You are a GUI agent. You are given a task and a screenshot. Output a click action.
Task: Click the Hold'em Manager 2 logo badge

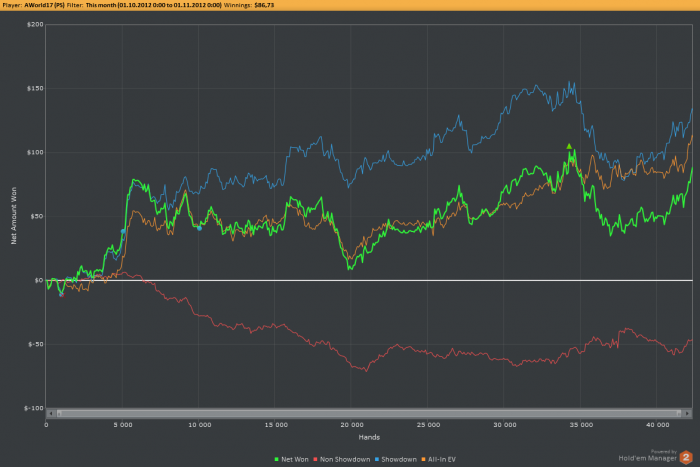[686, 457]
